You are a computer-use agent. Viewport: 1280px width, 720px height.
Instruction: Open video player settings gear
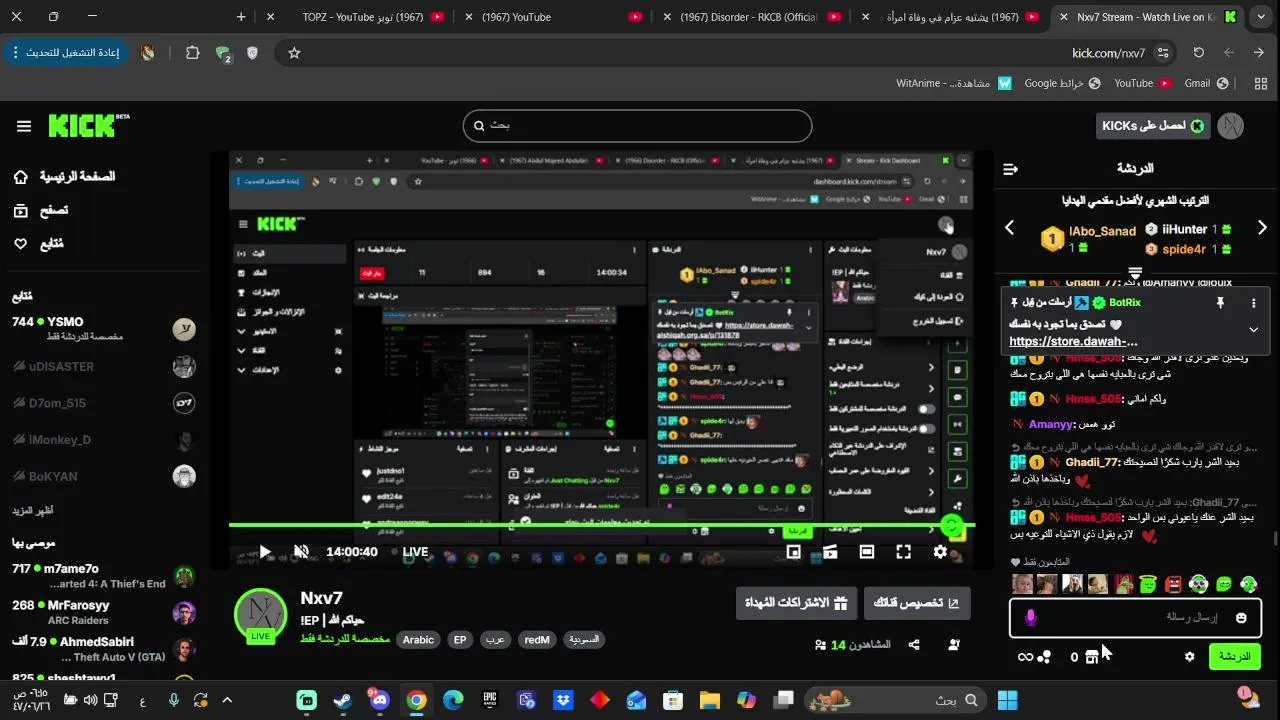point(940,552)
